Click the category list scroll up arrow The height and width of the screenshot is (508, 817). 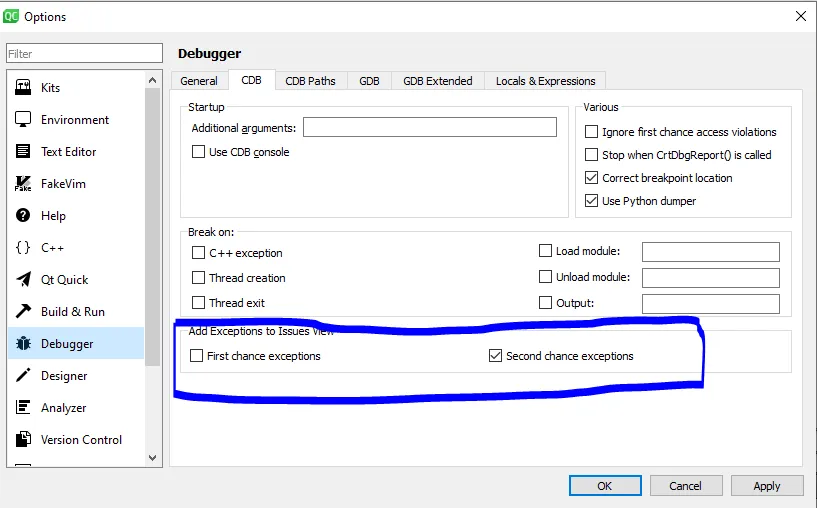[x=152, y=80]
